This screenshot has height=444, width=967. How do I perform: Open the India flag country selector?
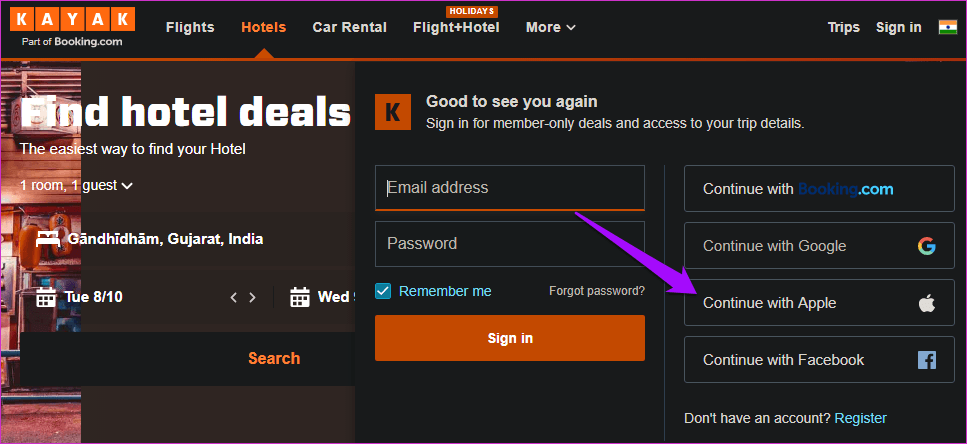pos(948,27)
